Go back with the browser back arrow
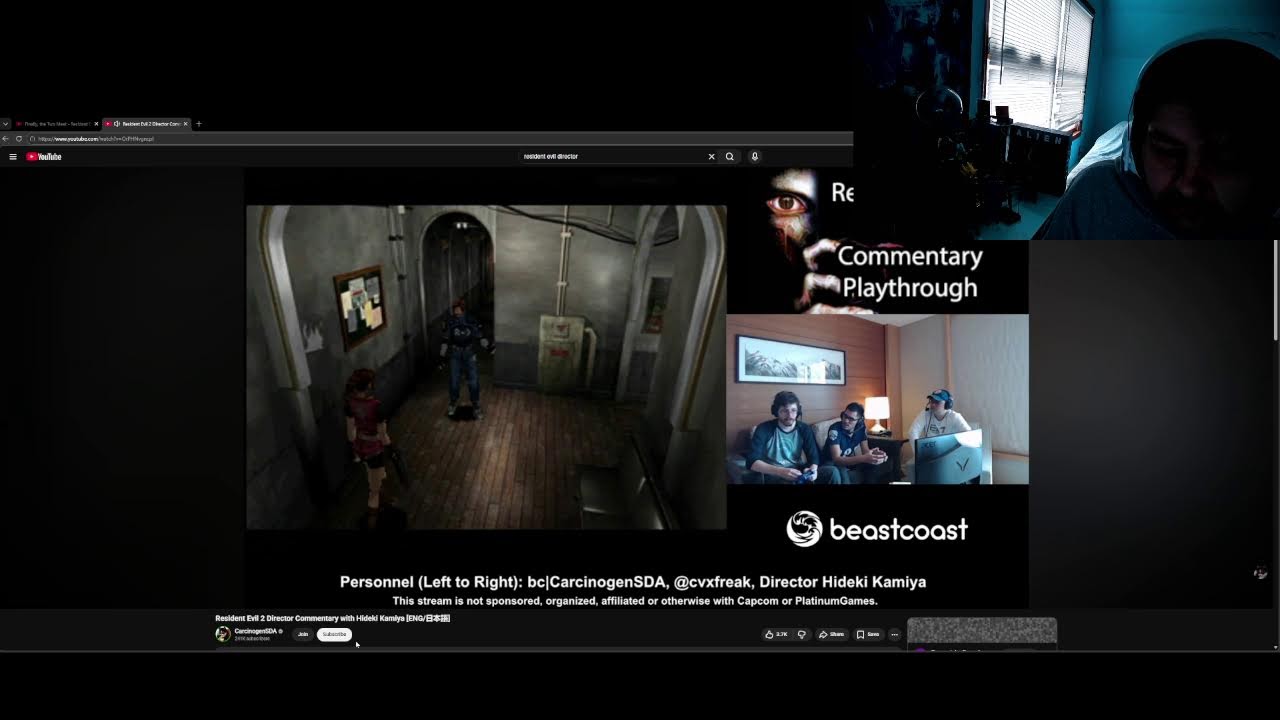Screen dimensions: 1280x720 pyautogui.click(x=6, y=139)
